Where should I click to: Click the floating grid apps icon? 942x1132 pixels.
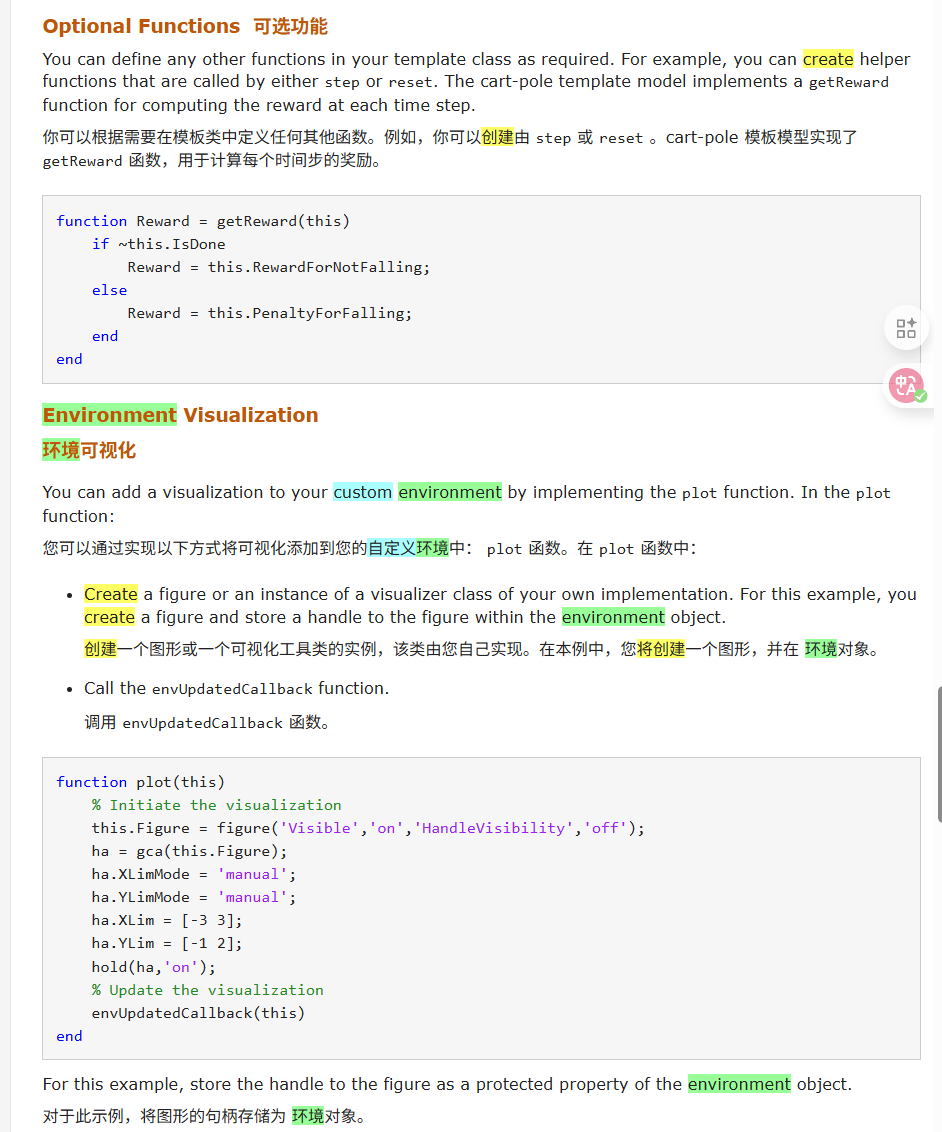pos(906,328)
